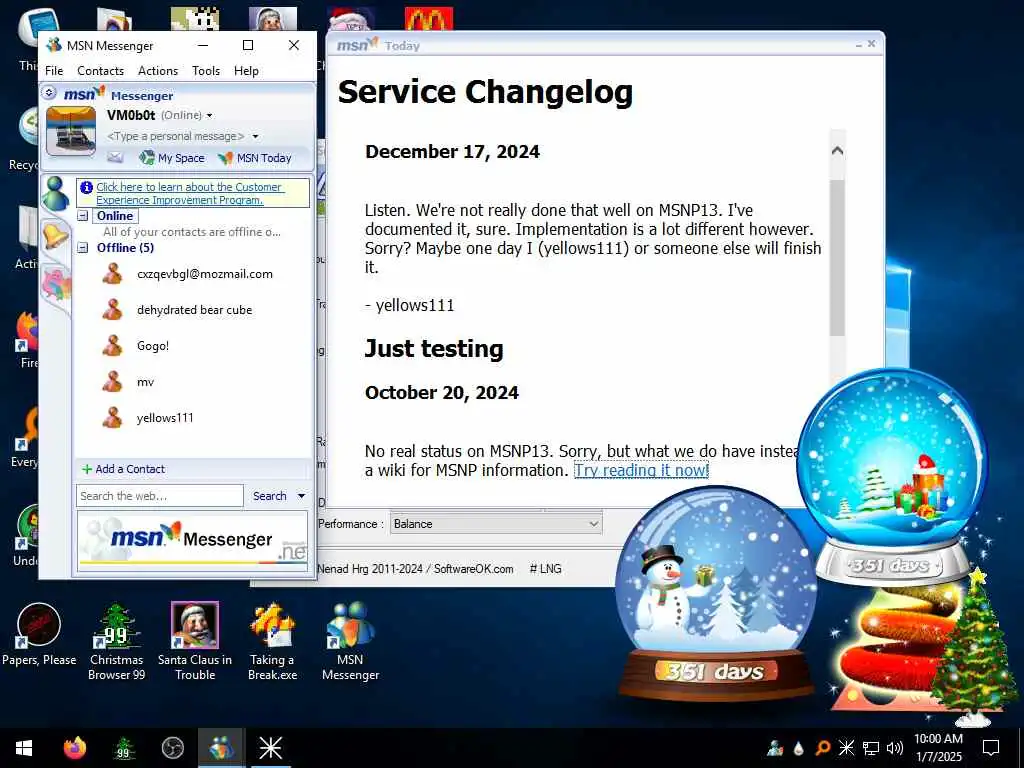This screenshot has height=768, width=1024.
Task: Select the Taking a Break.exe desktop icon
Action: click(x=272, y=641)
